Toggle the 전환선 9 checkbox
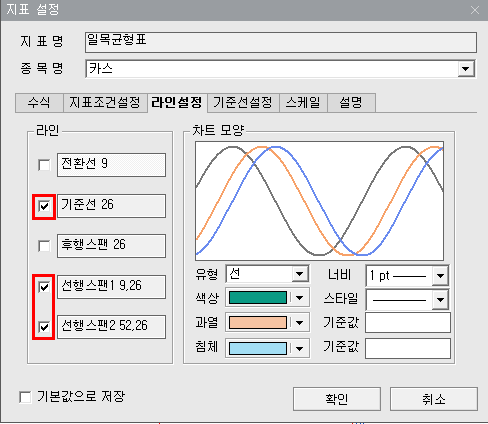Viewport: 488px width, 424px height. tap(44, 165)
